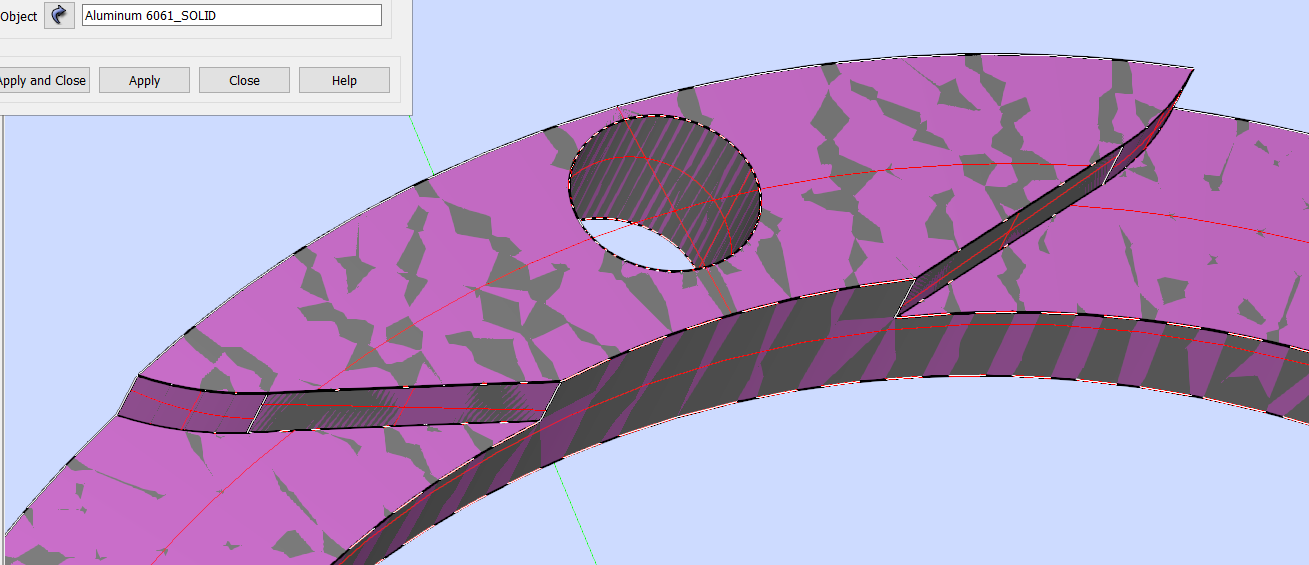The height and width of the screenshot is (565, 1309).
Task: Click the arrow icon beside the Object field
Action: (x=60, y=15)
